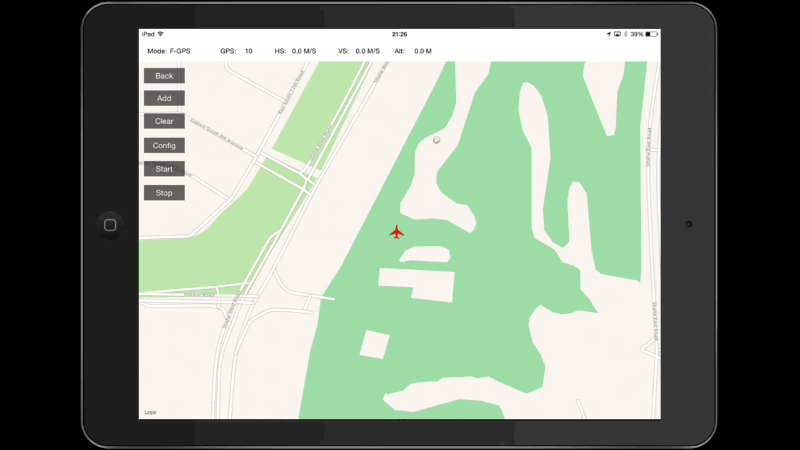Tap the GPS satellite count readout
Image resolution: width=800 pixels, height=450 pixels.
point(236,51)
